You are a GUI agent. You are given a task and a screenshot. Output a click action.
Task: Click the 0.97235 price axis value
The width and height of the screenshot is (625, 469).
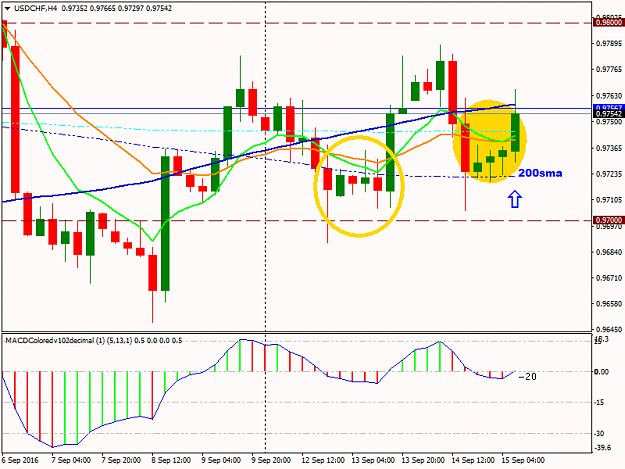tap(609, 174)
